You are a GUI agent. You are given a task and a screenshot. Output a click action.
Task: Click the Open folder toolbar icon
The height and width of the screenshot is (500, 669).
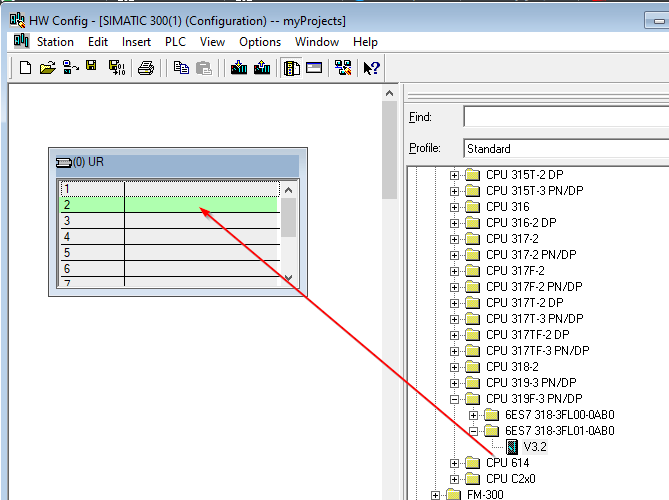[x=48, y=68]
